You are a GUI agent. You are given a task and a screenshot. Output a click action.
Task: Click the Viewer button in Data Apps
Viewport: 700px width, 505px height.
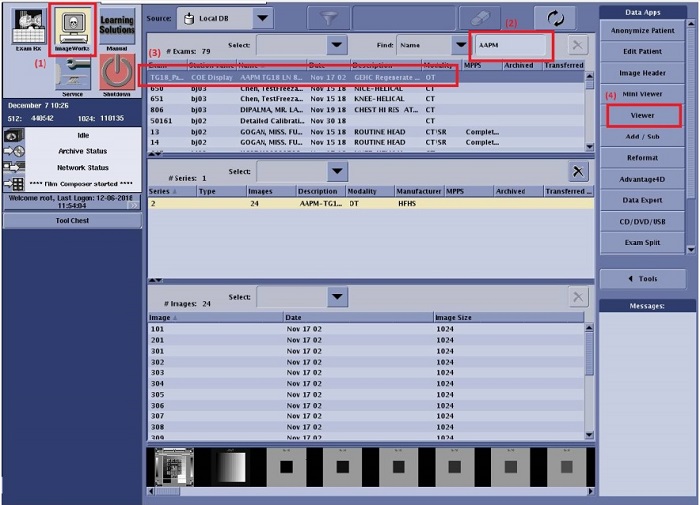[x=642, y=115]
